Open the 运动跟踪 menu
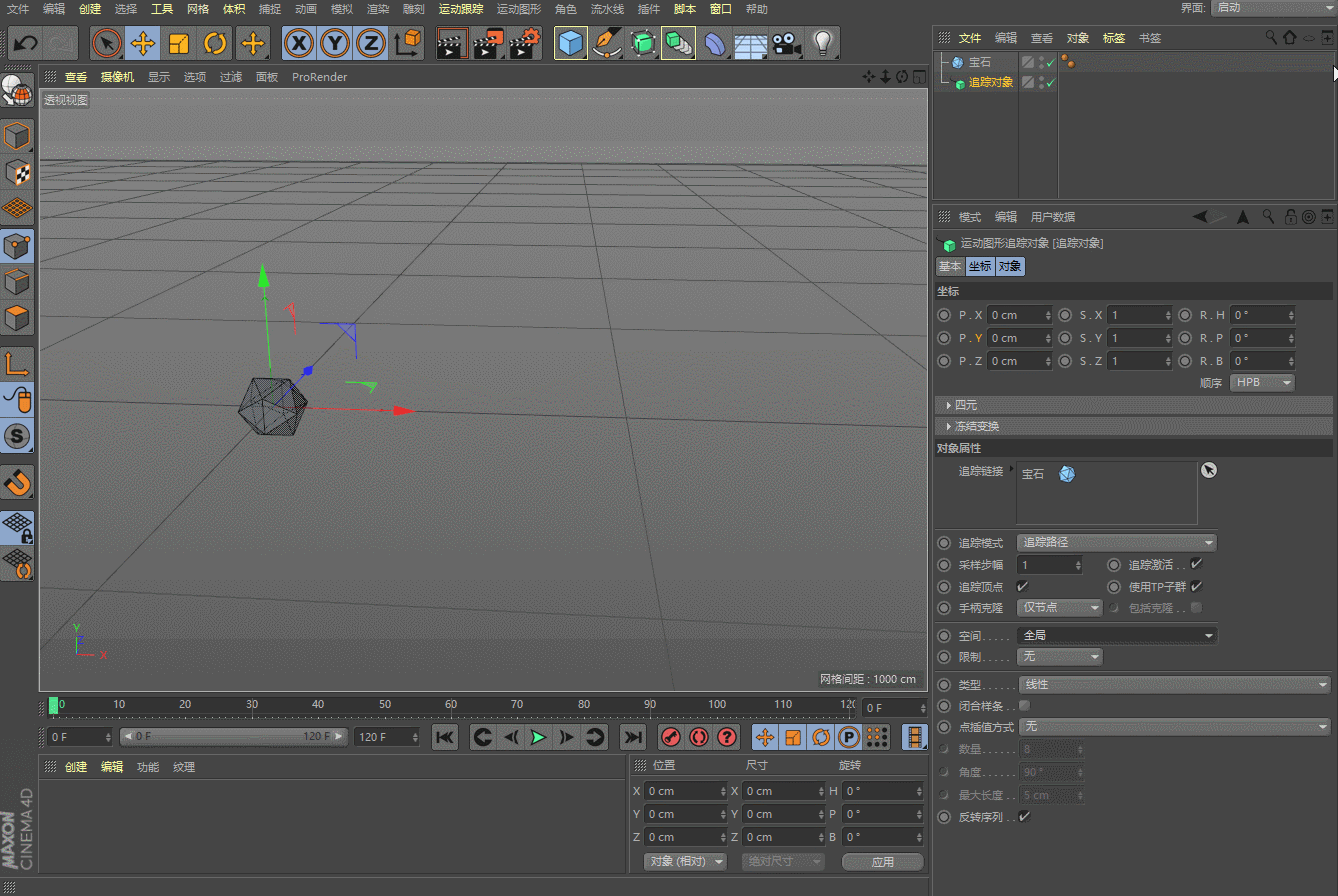This screenshot has width=1338, height=896. coord(461,9)
